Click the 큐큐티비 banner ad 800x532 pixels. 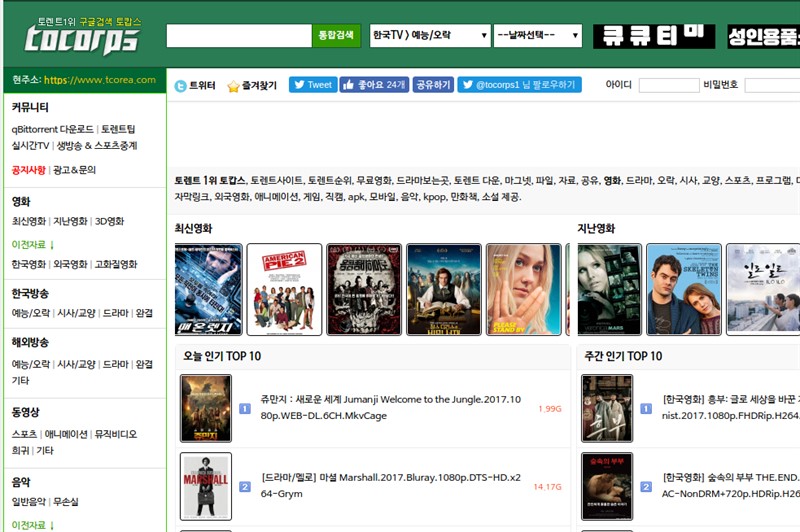tap(654, 36)
